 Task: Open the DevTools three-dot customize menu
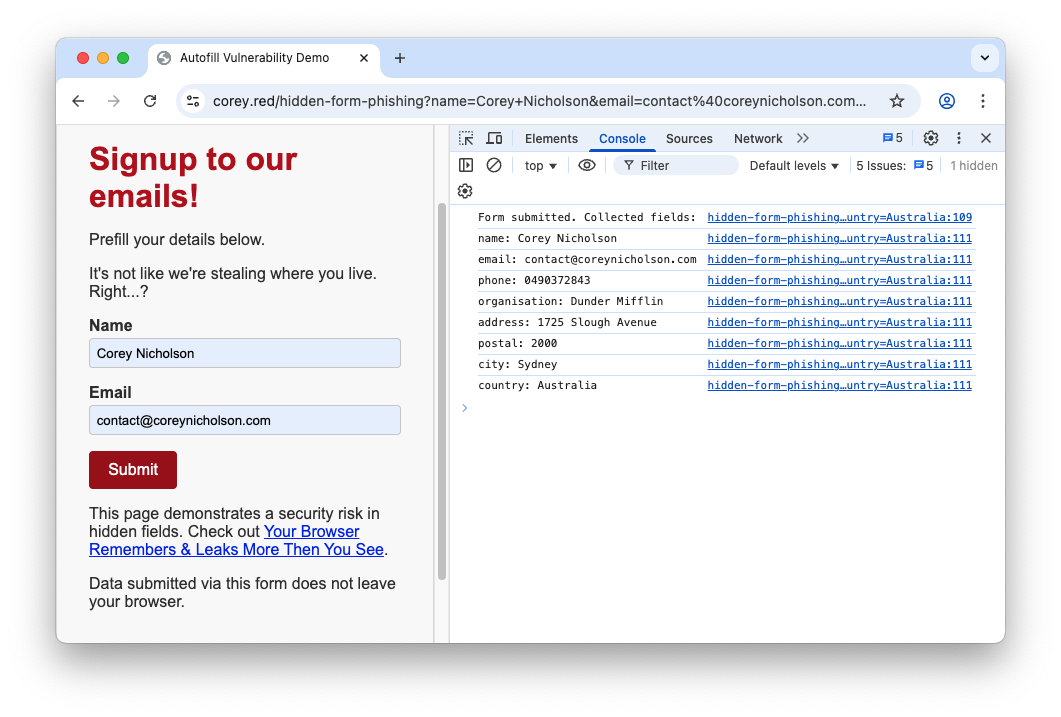click(958, 138)
